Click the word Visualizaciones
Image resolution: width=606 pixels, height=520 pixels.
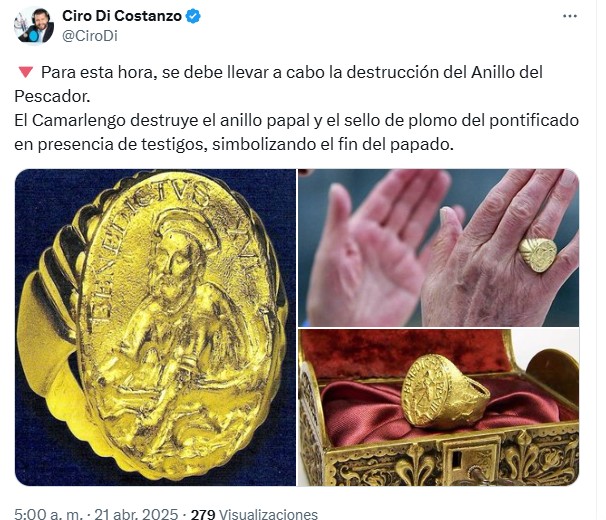(x=268, y=514)
